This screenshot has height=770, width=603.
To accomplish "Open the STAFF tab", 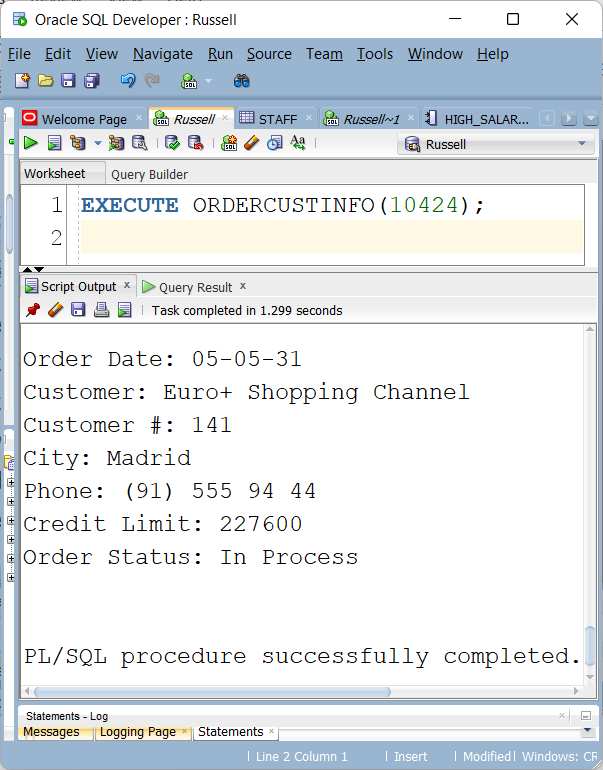I will point(277,119).
